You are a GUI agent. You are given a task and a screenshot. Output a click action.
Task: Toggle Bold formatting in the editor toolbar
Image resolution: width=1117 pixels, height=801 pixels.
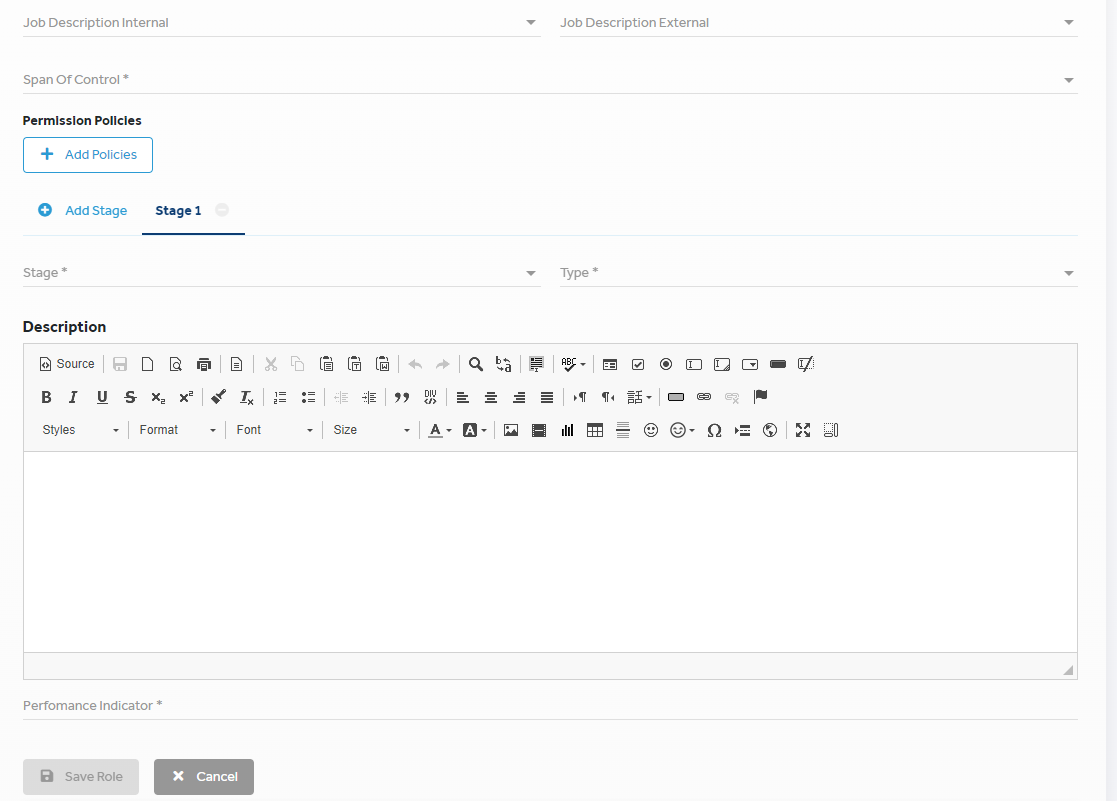[46, 397]
